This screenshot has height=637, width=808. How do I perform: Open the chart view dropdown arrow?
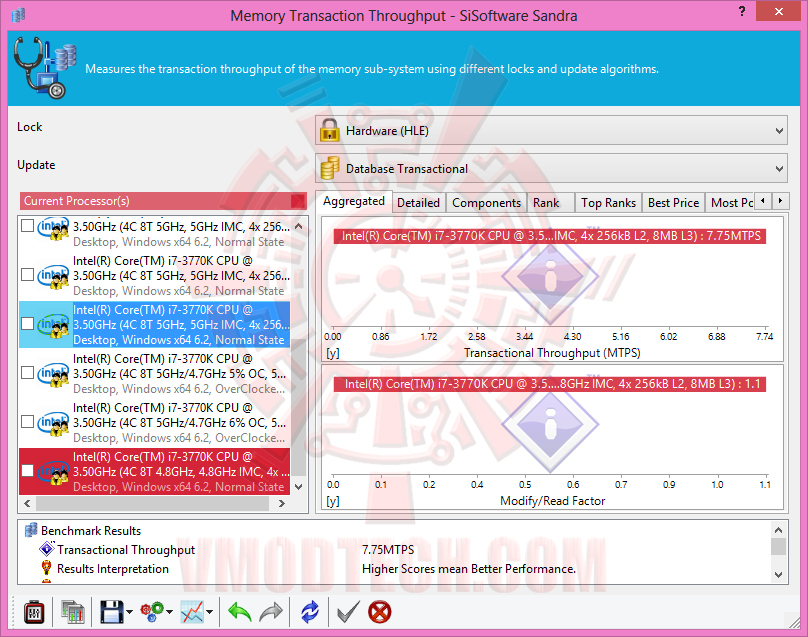point(210,612)
